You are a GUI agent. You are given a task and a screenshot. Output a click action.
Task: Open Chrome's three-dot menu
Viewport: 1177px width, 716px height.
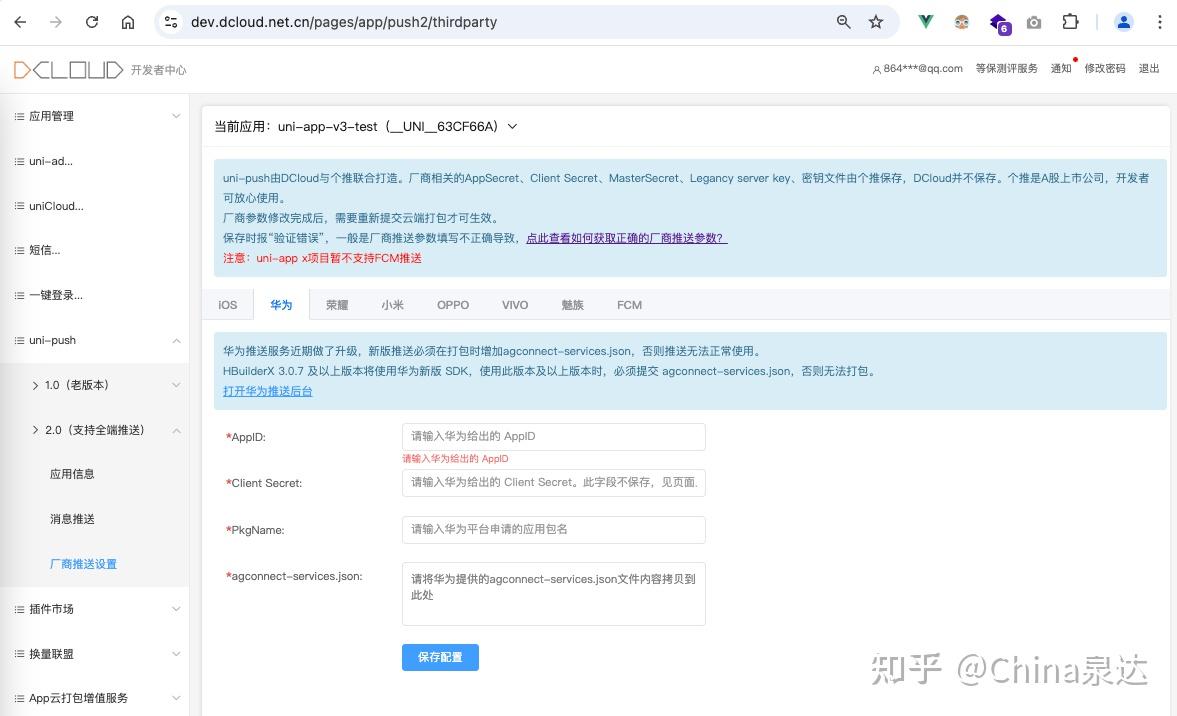(1158, 21)
